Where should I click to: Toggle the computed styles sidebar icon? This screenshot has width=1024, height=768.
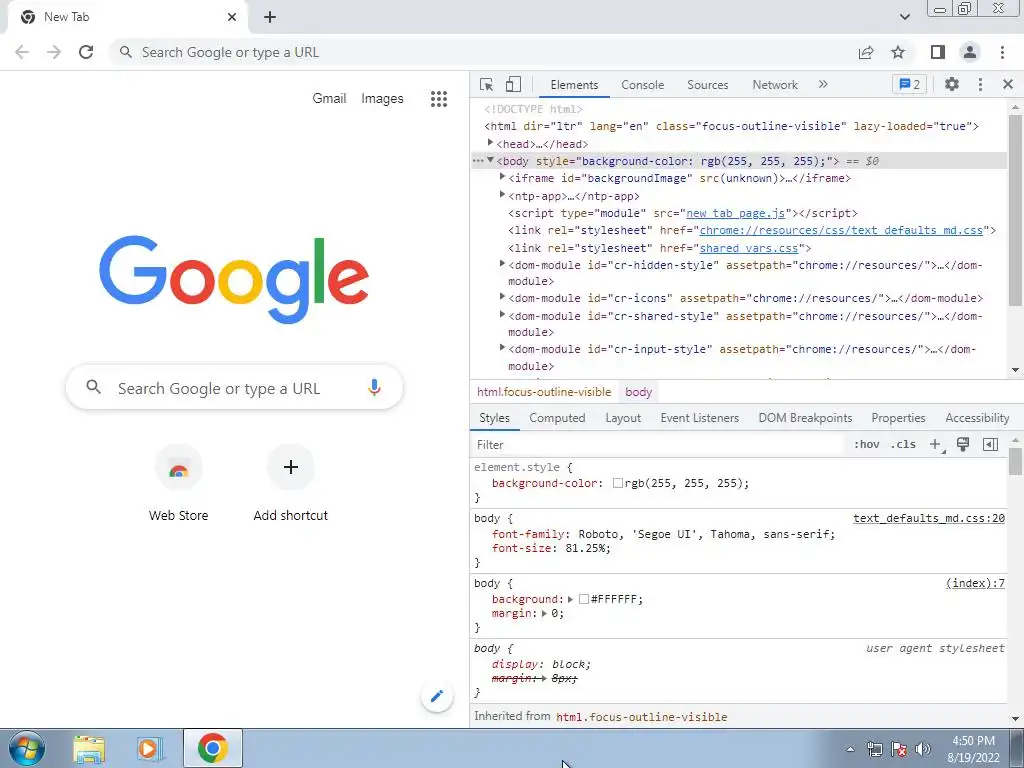click(990, 444)
